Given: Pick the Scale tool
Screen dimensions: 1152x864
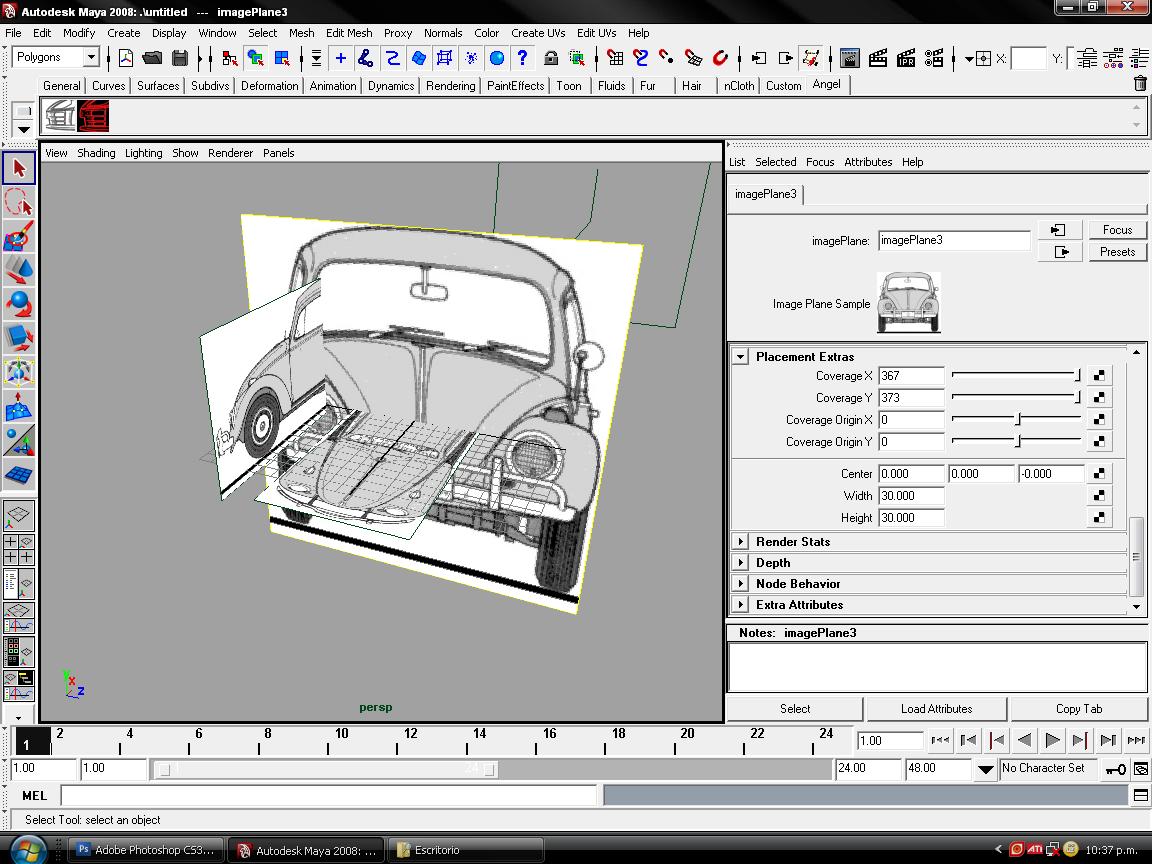Looking at the screenshot, I should point(19,338).
